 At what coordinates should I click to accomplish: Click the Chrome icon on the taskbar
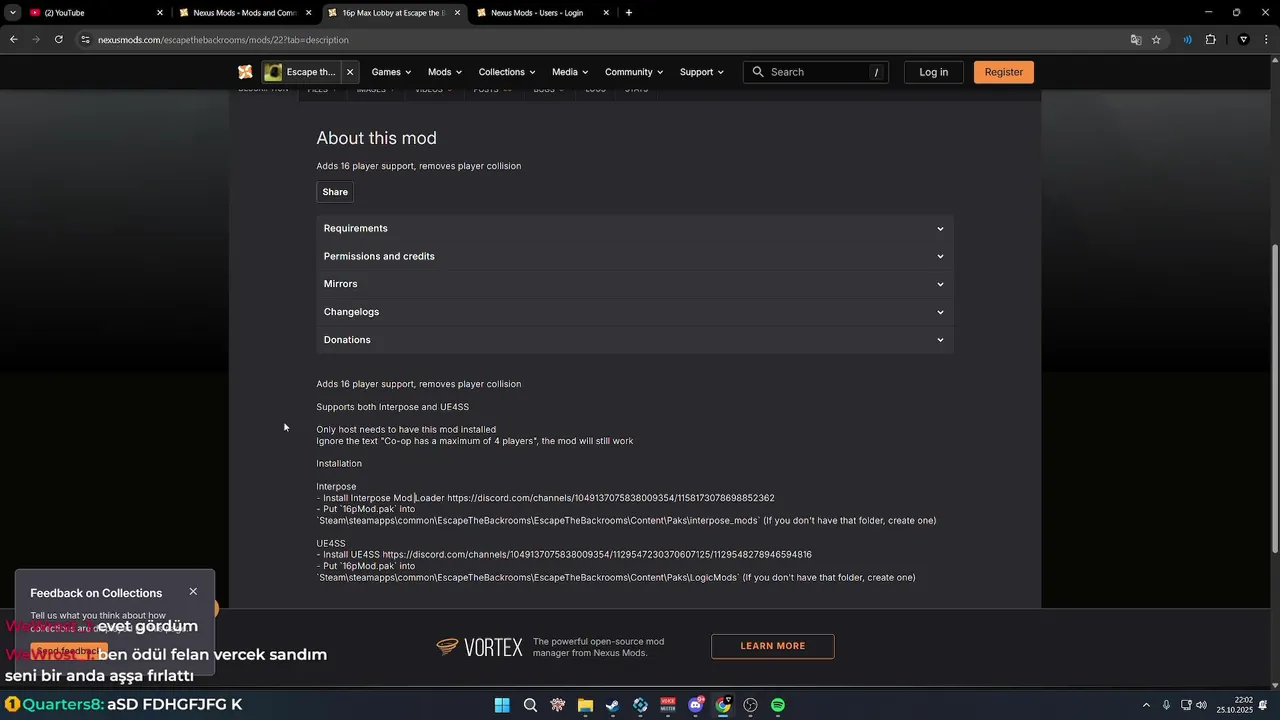(723, 705)
